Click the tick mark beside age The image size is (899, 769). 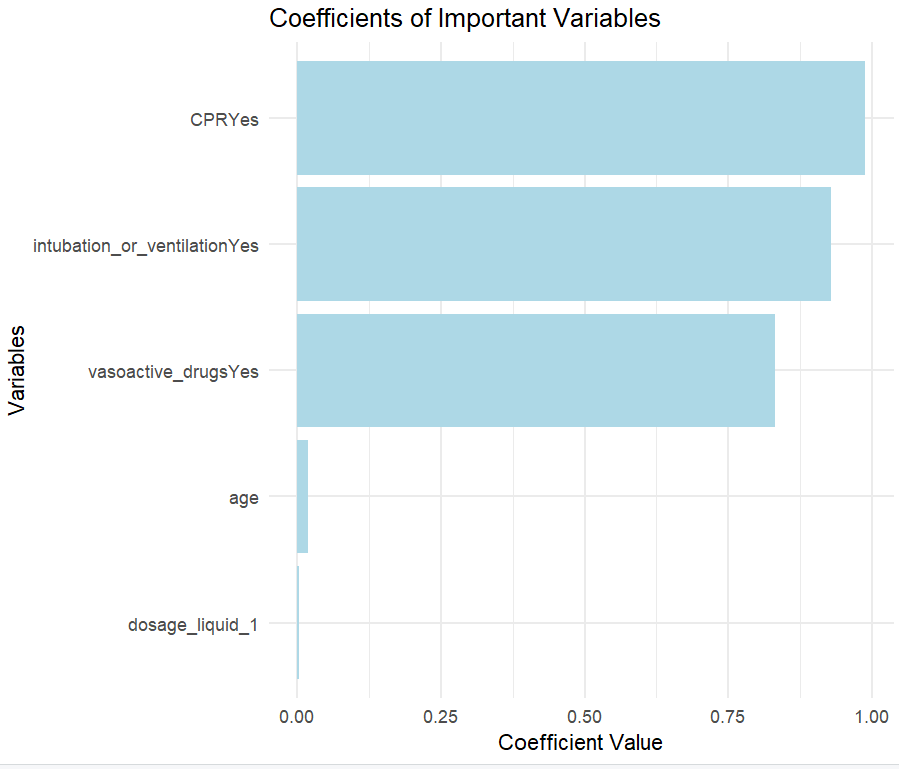pyautogui.click(x=283, y=497)
